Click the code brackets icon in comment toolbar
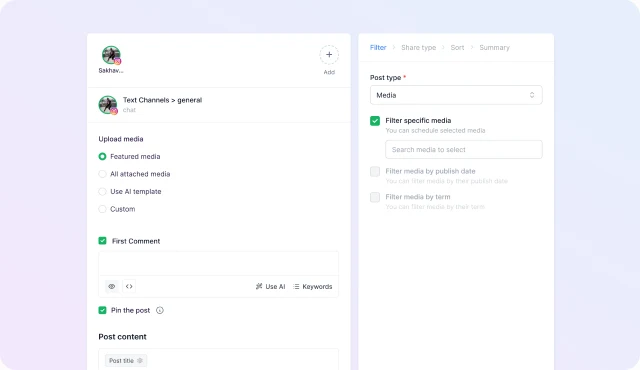 [x=129, y=286]
